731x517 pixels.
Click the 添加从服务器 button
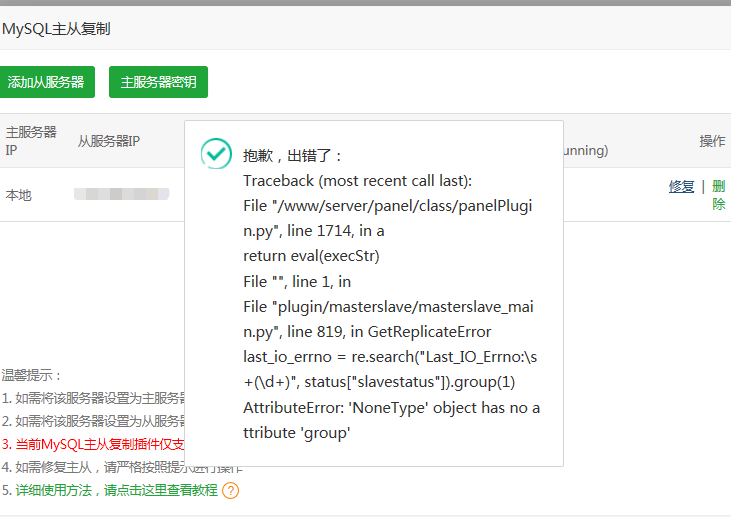click(46, 82)
